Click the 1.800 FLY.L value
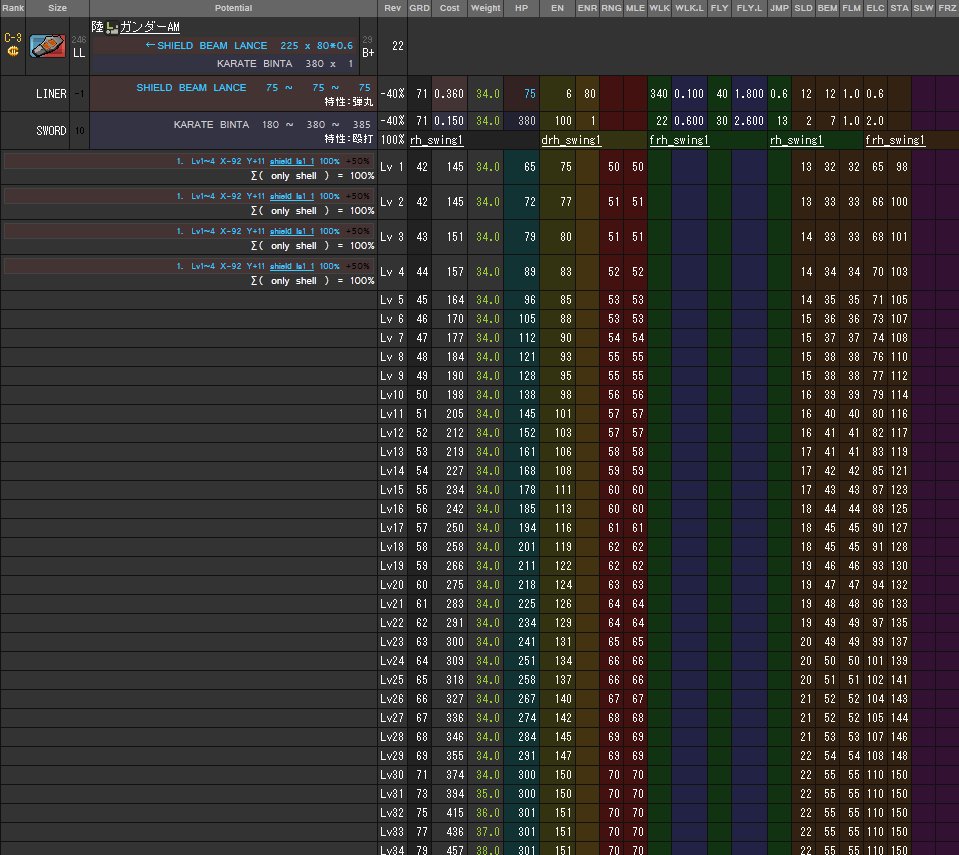Screen dimensions: 959x855 pos(749,94)
